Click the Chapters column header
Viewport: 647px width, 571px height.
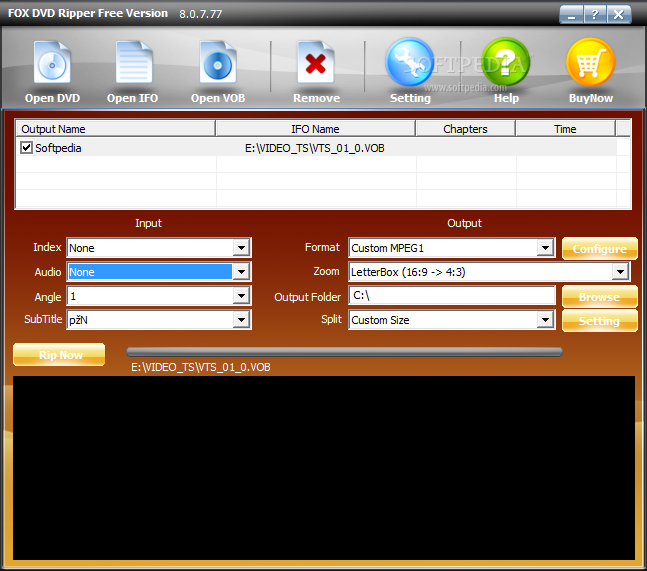click(465, 129)
